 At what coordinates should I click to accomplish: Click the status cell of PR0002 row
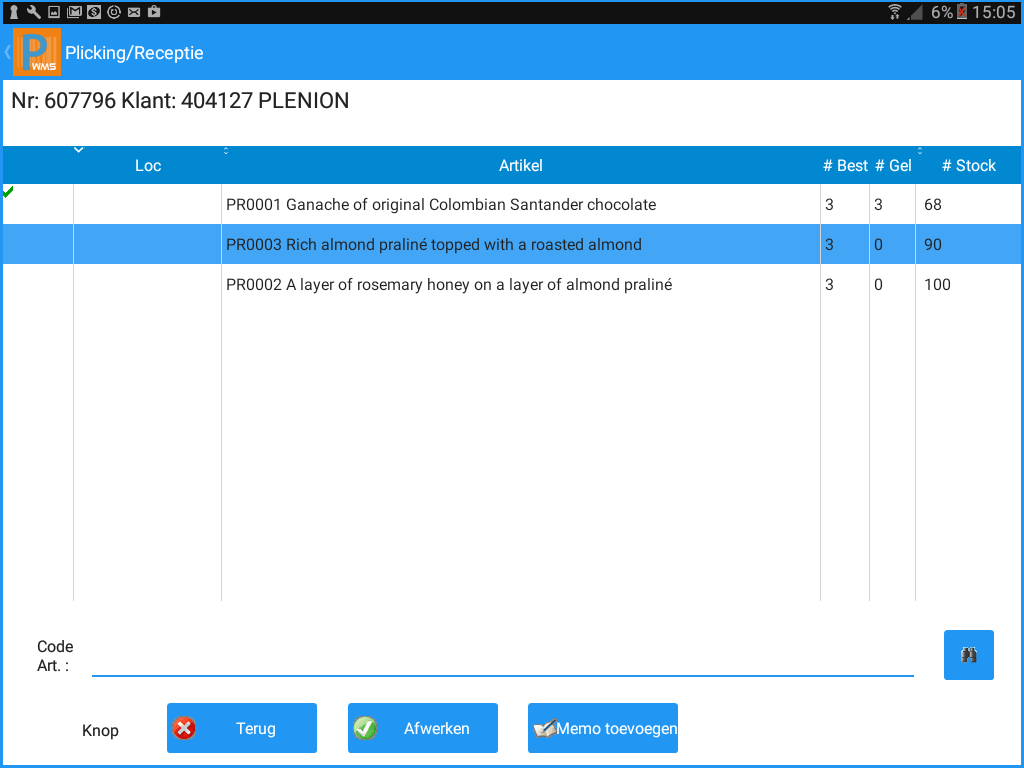pos(38,284)
